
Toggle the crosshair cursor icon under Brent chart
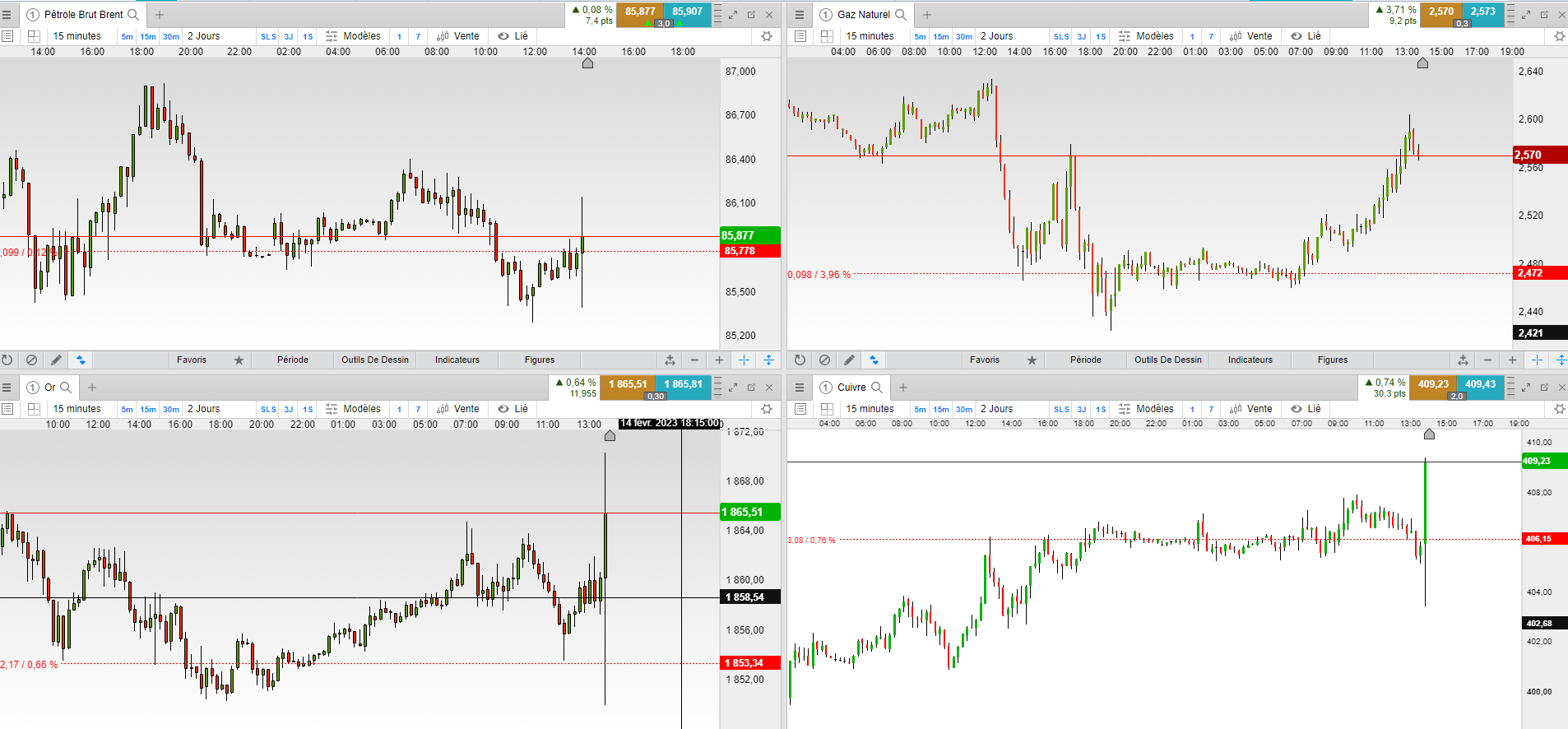[x=744, y=360]
